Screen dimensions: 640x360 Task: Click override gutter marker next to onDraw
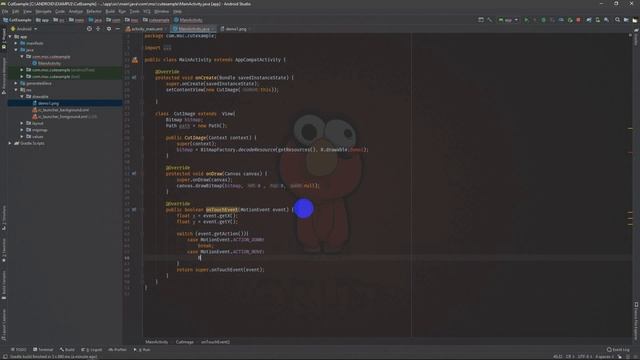pyautogui.click(x=134, y=173)
